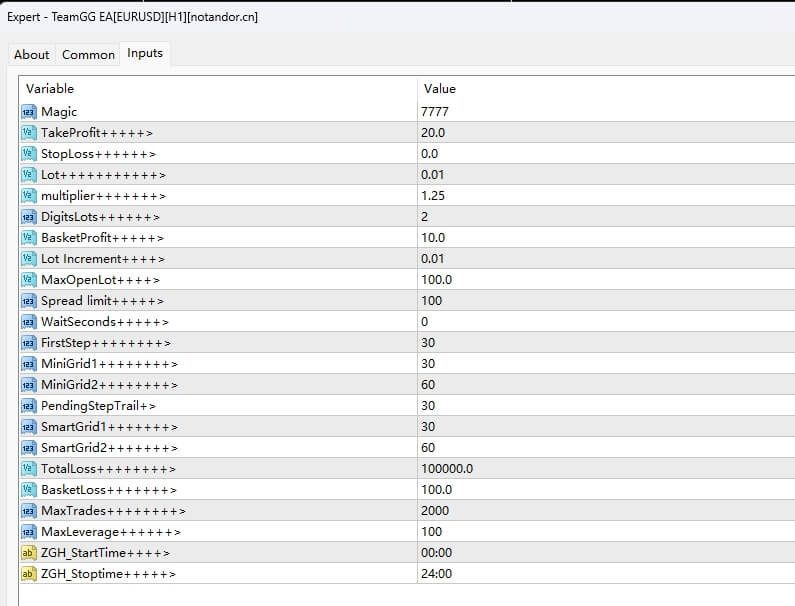This screenshot has height=606, width=795.
Task: Click the string icon beside ZGH_StartTime
Action: (28, 553)
